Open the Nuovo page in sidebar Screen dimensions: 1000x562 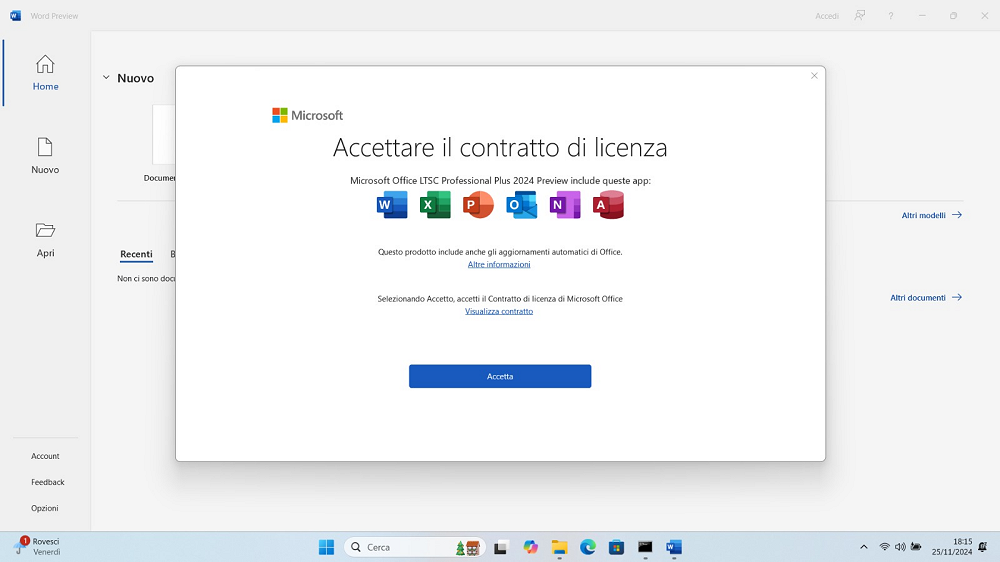[45, 156]
